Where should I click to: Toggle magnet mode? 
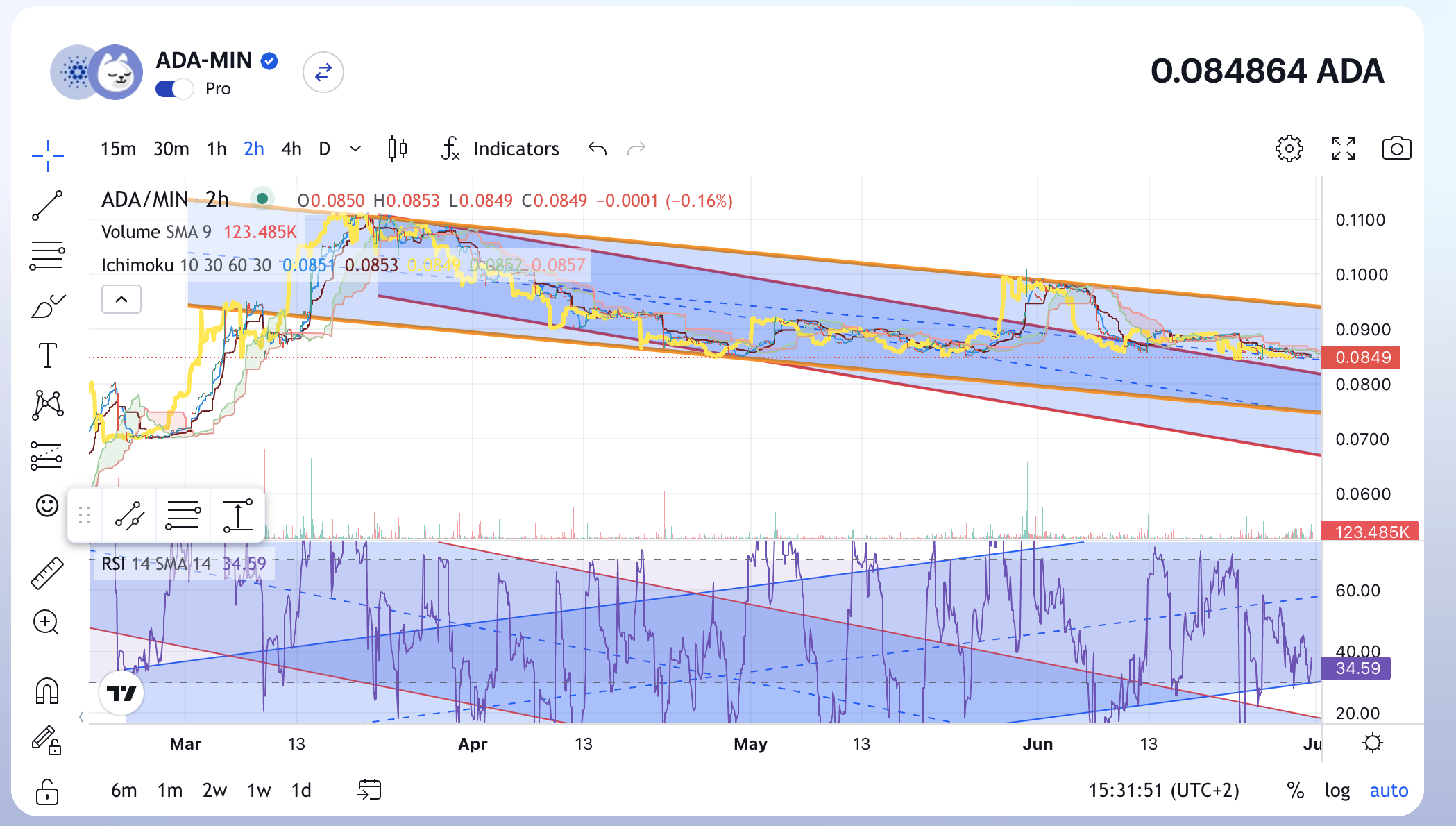(x=47, y=691)
